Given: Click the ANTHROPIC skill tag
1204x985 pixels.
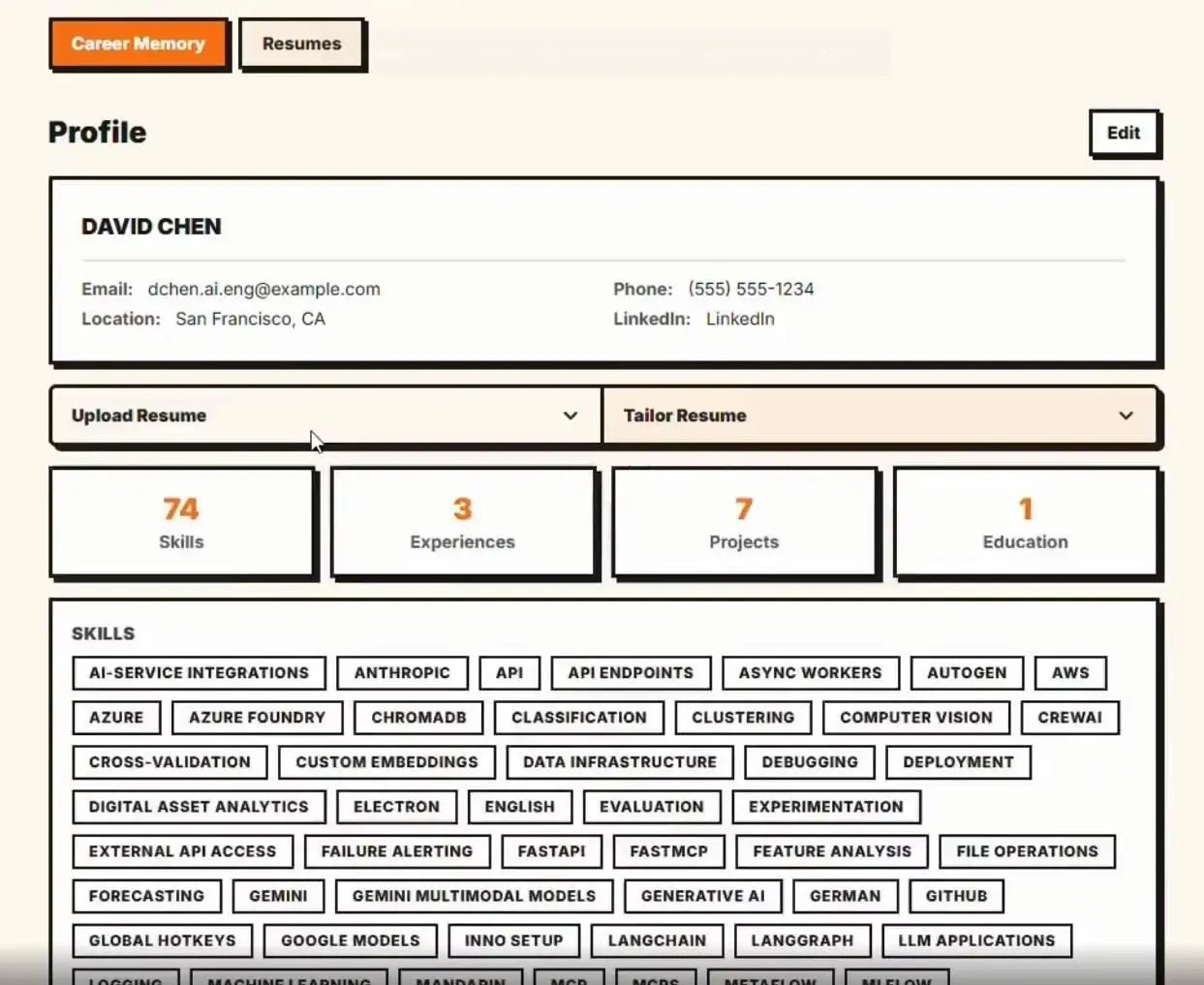Looking at the screenshot, I should 402,673.
